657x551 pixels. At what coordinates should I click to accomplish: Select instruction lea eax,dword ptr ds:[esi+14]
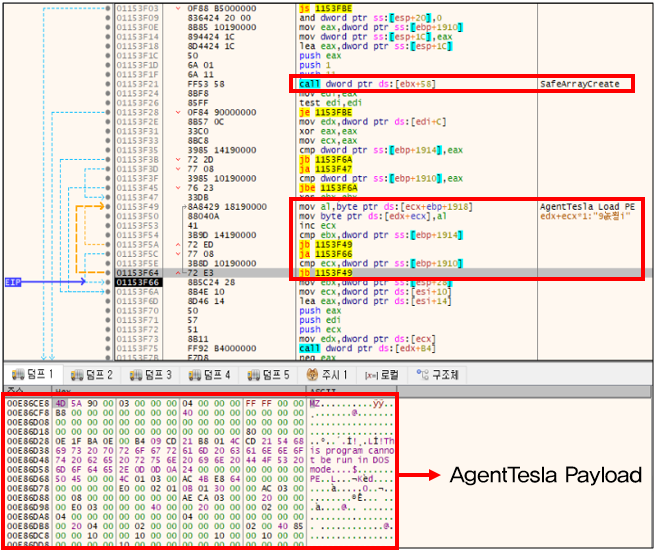[x=375, y=301]
